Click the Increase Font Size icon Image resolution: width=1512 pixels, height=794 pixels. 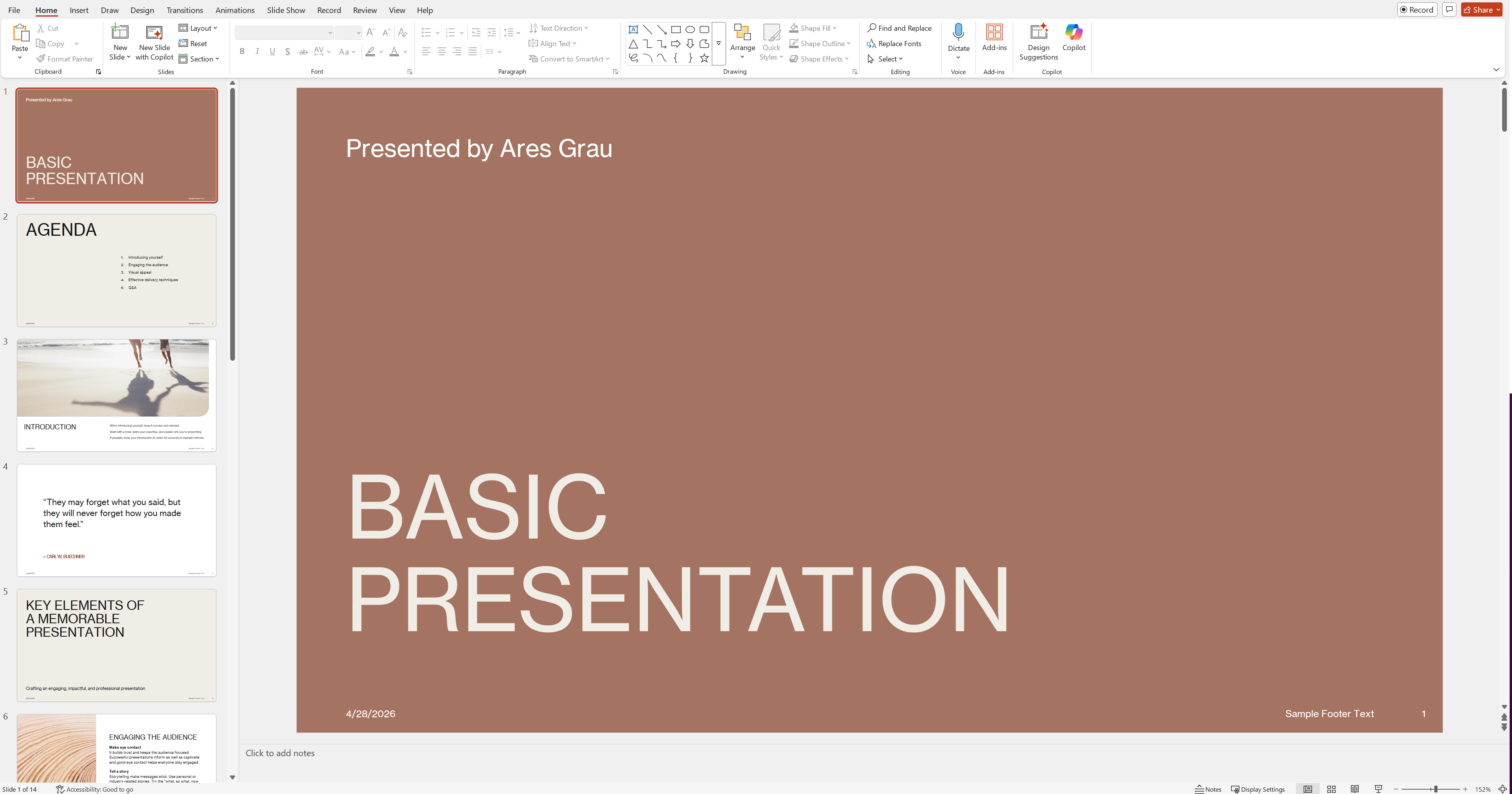(371, 32)
